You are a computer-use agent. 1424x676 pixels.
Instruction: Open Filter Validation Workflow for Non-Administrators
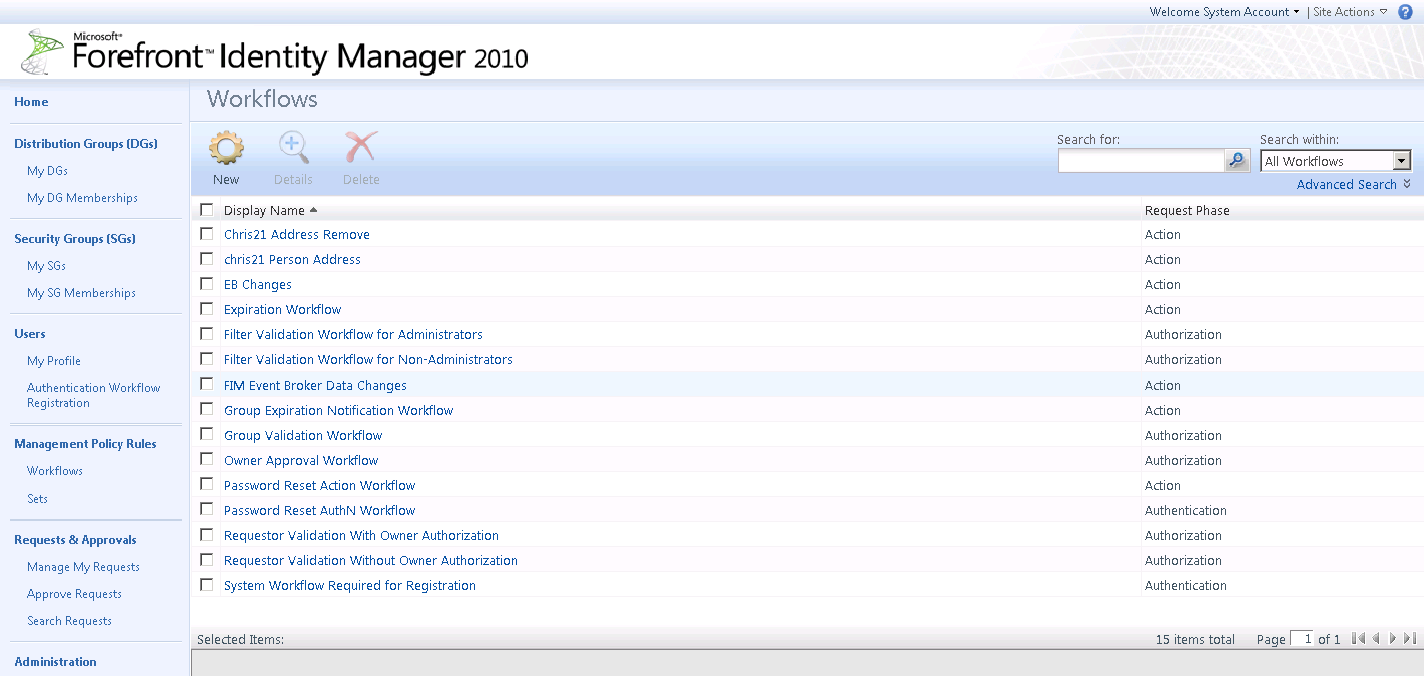(368, 360)
